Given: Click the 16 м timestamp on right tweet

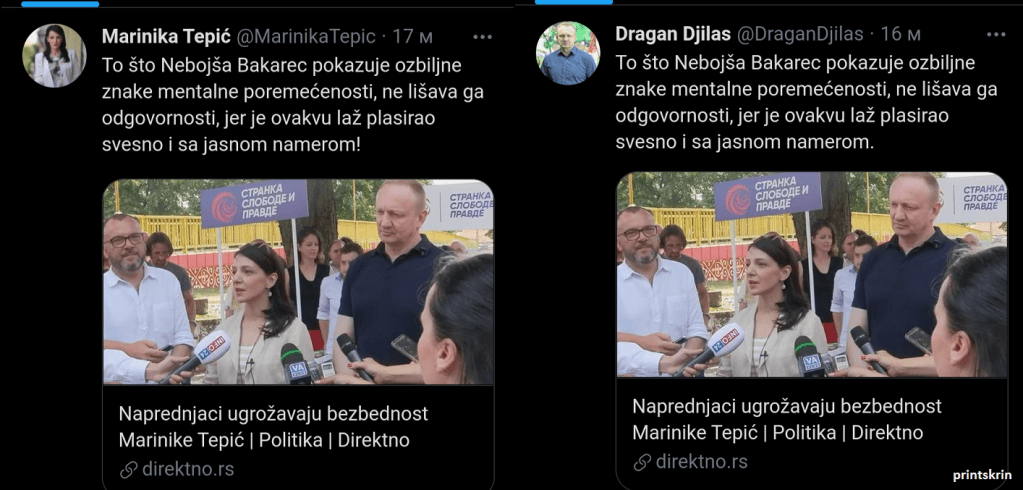Looking at the screenshot, I should pos(900,34).
